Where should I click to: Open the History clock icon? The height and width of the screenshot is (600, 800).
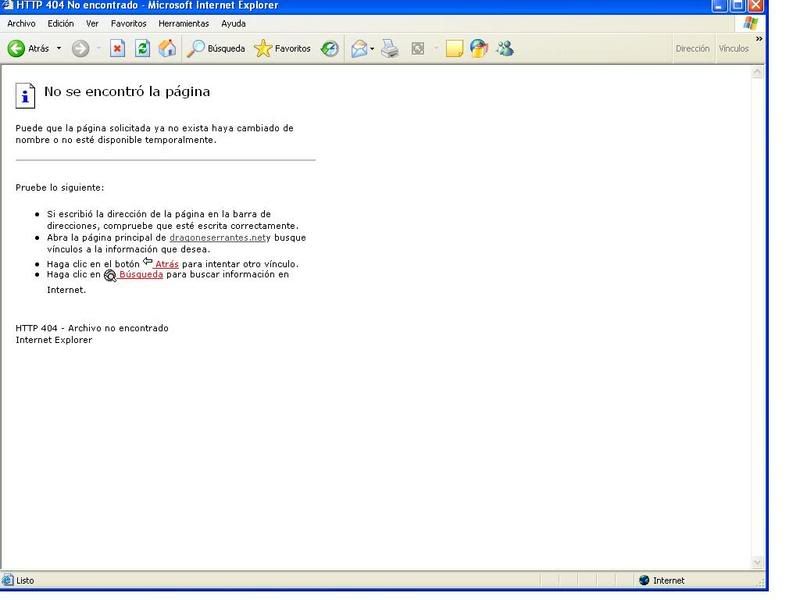pos(330,49)
